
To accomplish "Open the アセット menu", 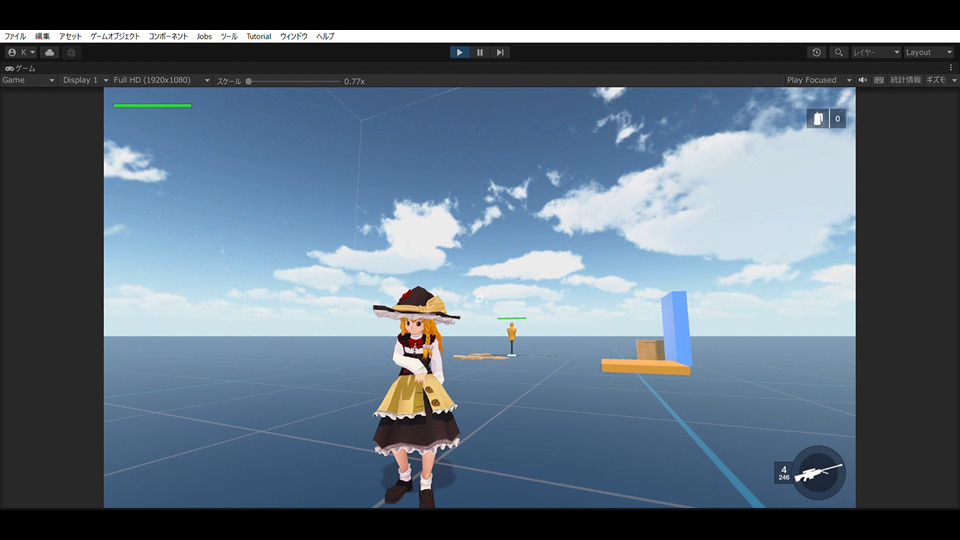I will click(70, 37).
